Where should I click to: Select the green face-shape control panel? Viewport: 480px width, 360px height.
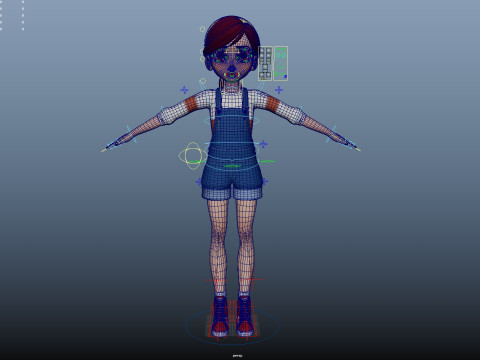coord(281,63)
